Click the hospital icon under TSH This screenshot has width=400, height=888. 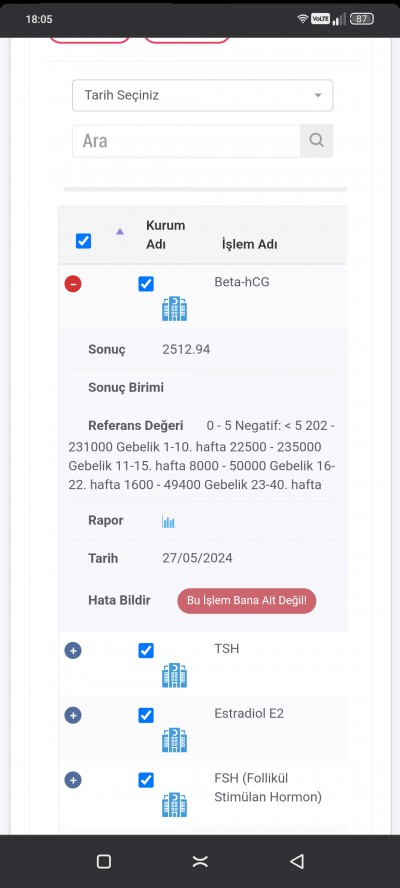tap(175, 675)
